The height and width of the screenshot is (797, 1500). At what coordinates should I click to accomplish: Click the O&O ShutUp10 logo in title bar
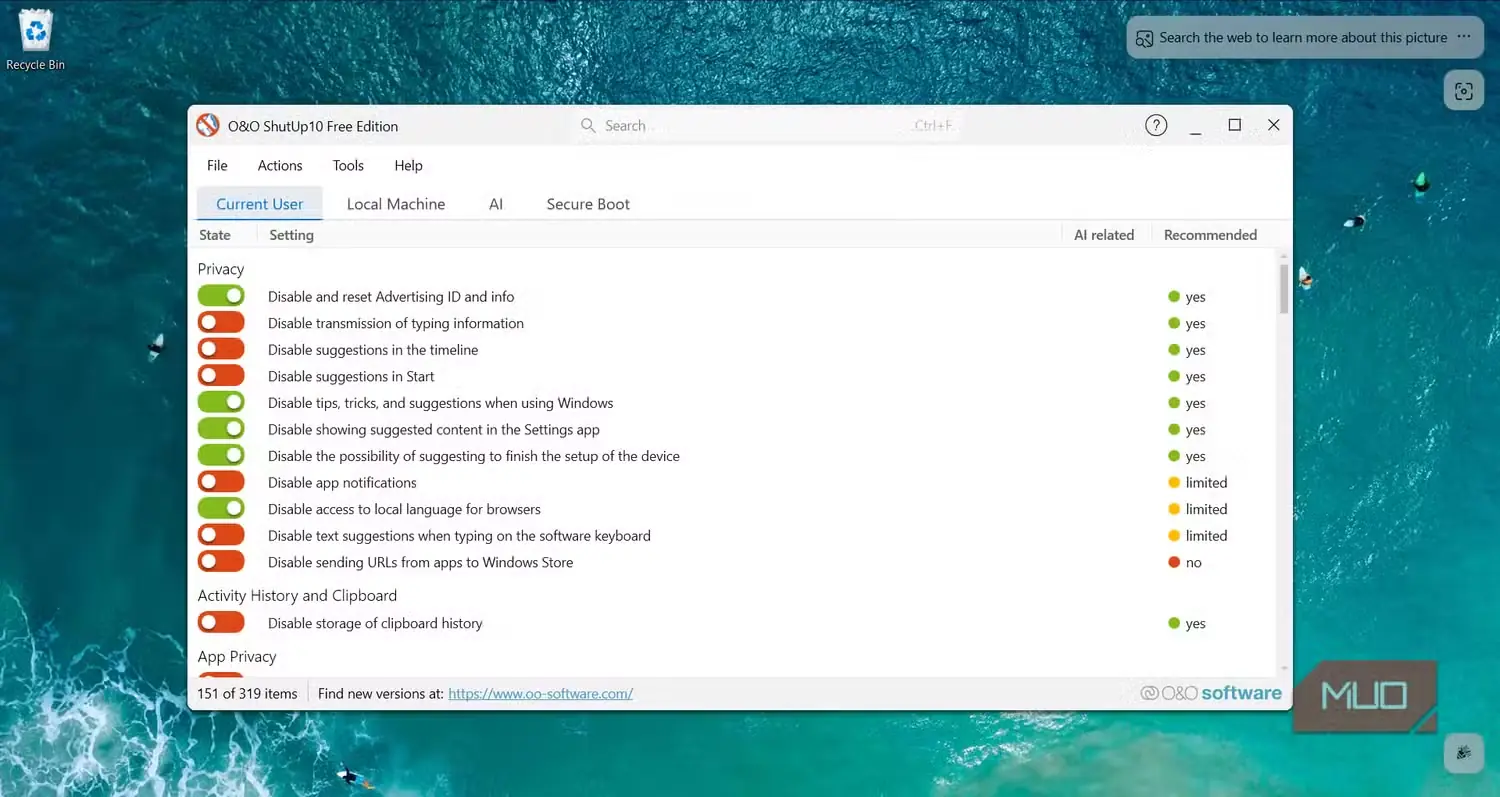click(208, 125)
